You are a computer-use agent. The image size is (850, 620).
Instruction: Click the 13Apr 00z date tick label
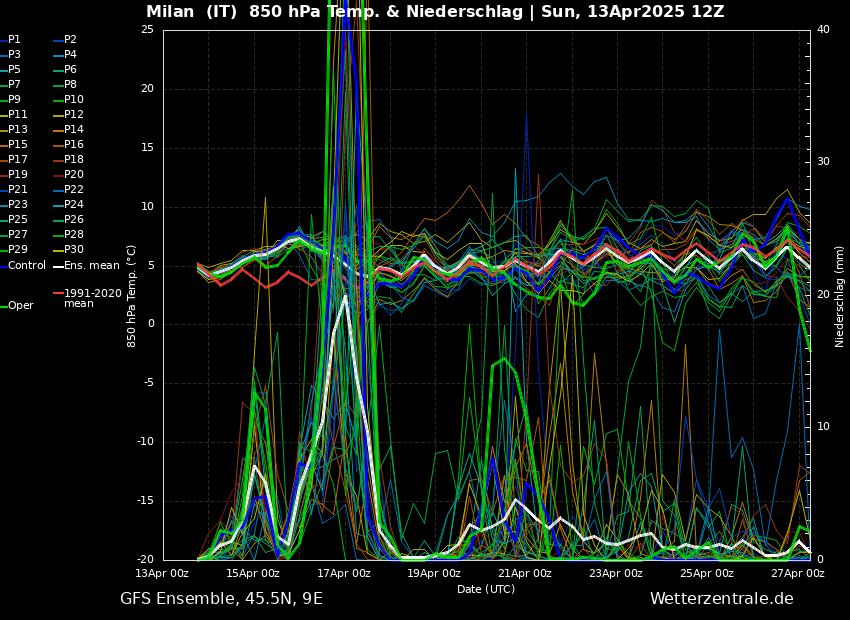162,574
